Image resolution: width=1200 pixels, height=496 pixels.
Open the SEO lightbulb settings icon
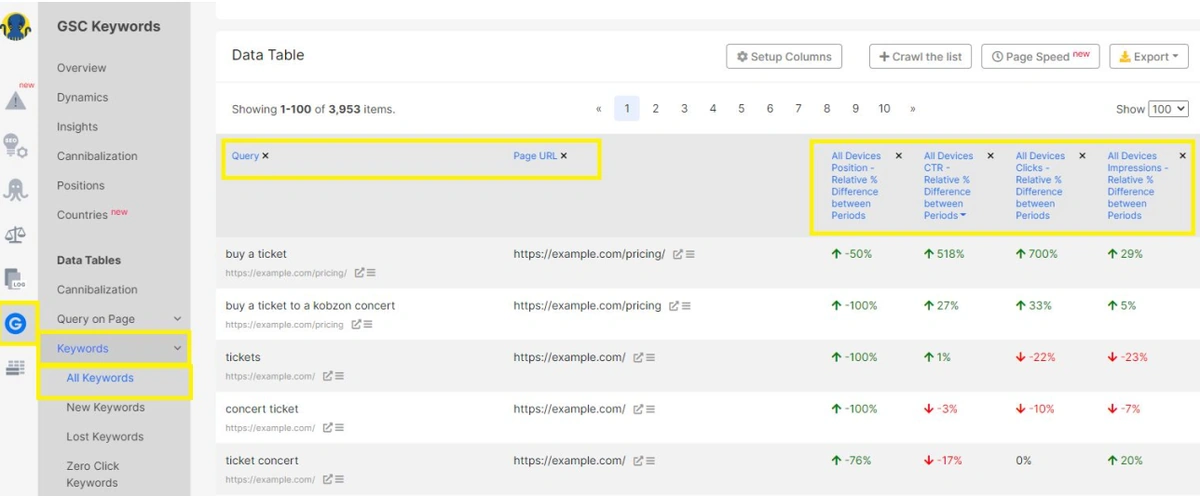click(17, 146)
